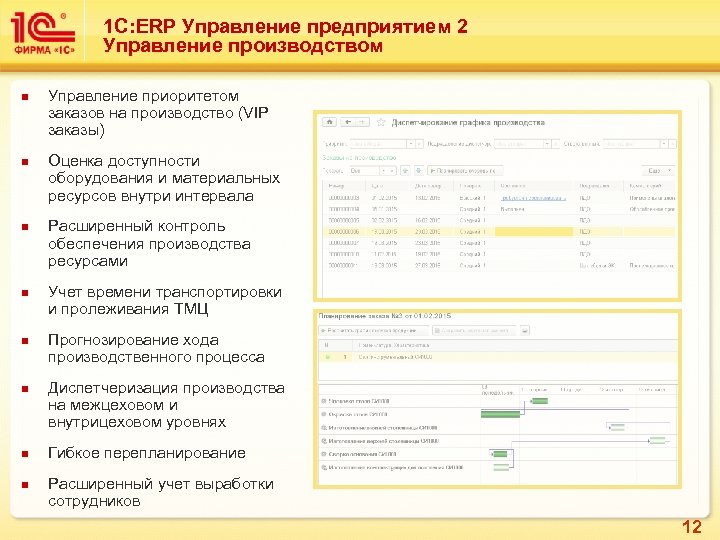This screenshot has width=720, height=540.
Task: Click the yellow highlighted state cell
Action: point(534,232)
